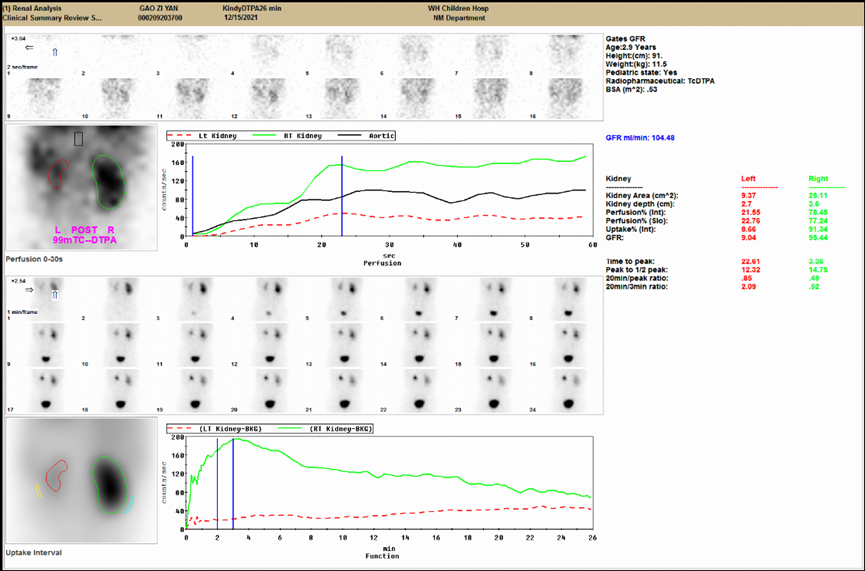Click the '1 min/frame' label in function series
Viewport: 865px width, 571px height.
(22, 312)
